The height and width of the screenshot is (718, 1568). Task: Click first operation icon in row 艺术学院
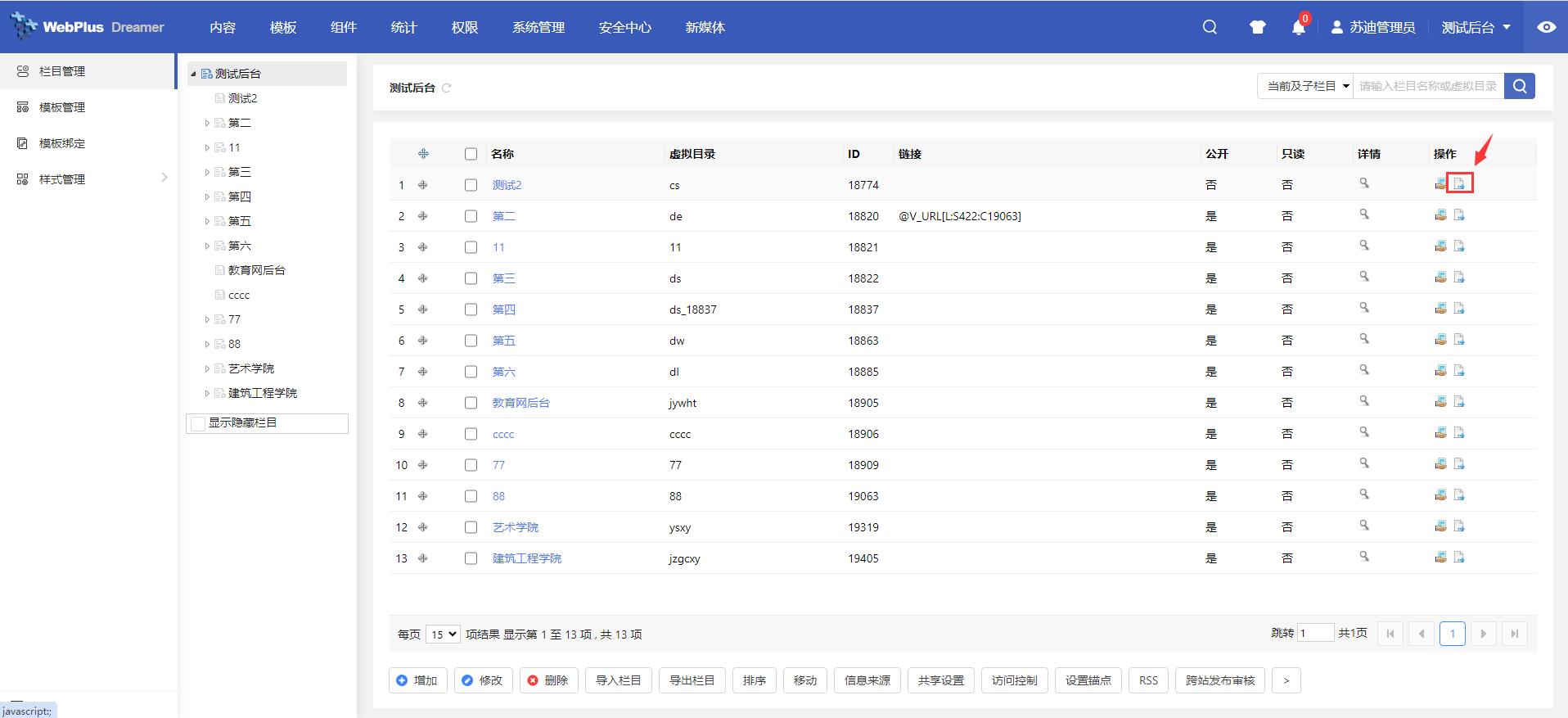(1440, 526)
